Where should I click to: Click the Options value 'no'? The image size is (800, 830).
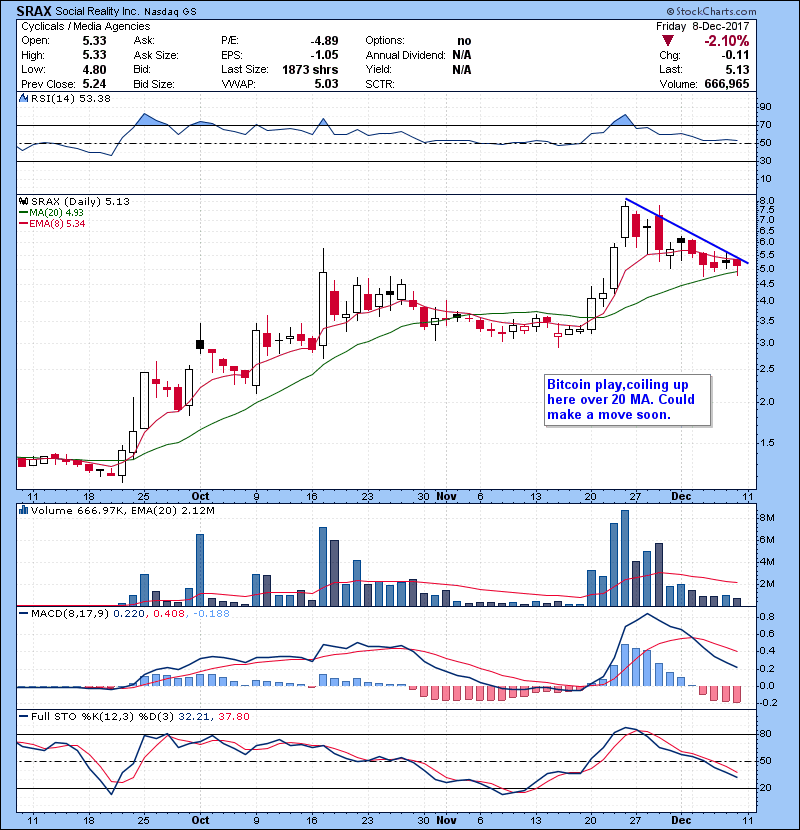pos(464,41)
